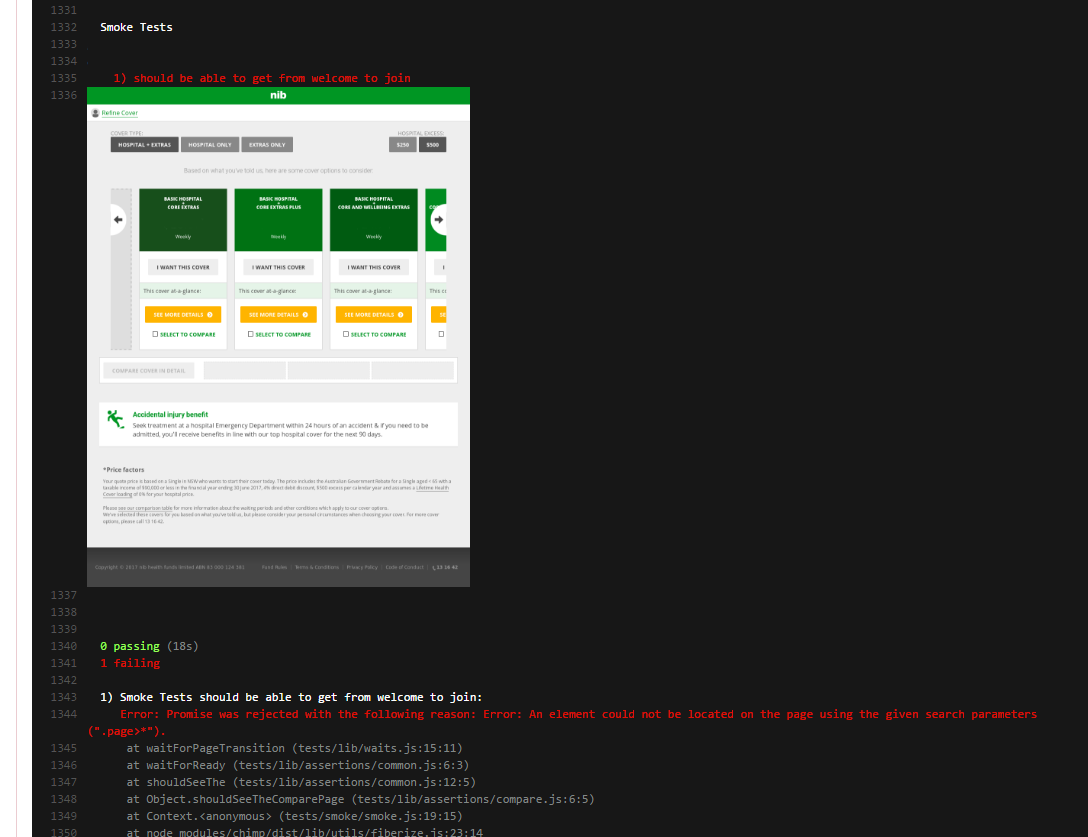Click the Accidental injury benefit falling-person icon
The width and height of the screenshot is (1088, 837).
tap(115, 418)
